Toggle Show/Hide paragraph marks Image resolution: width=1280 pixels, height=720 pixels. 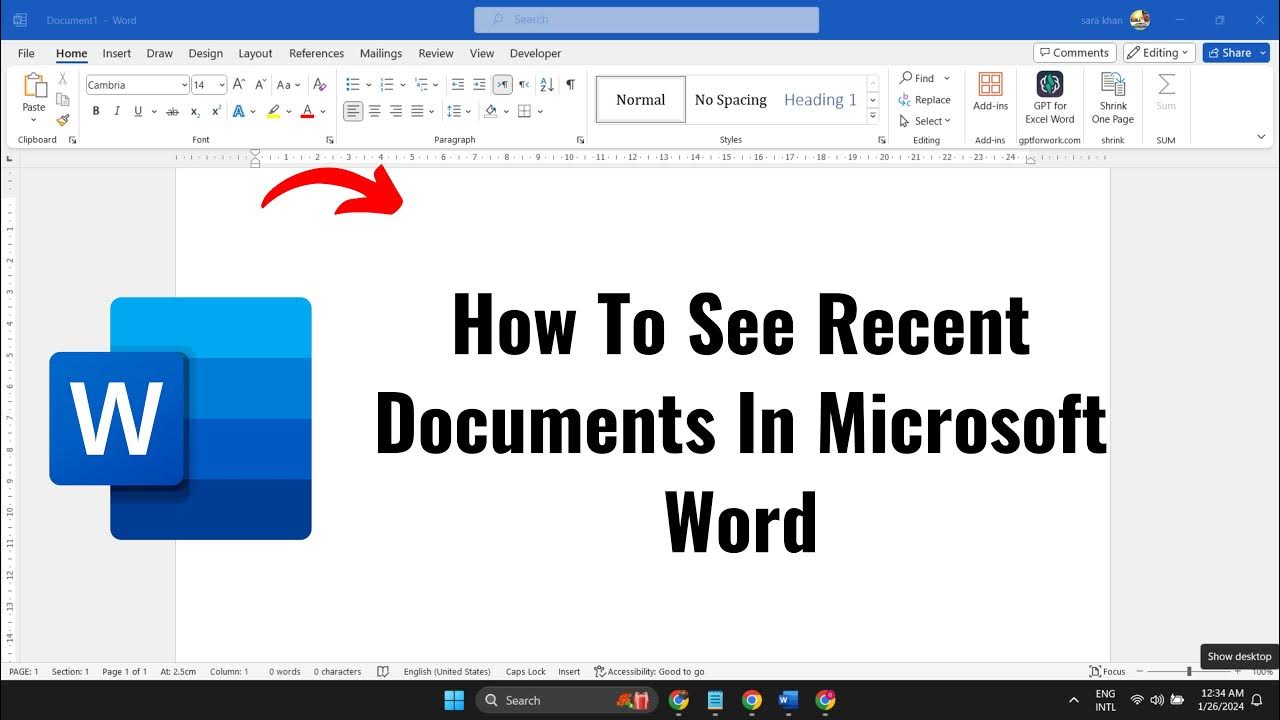pos(570,85)
